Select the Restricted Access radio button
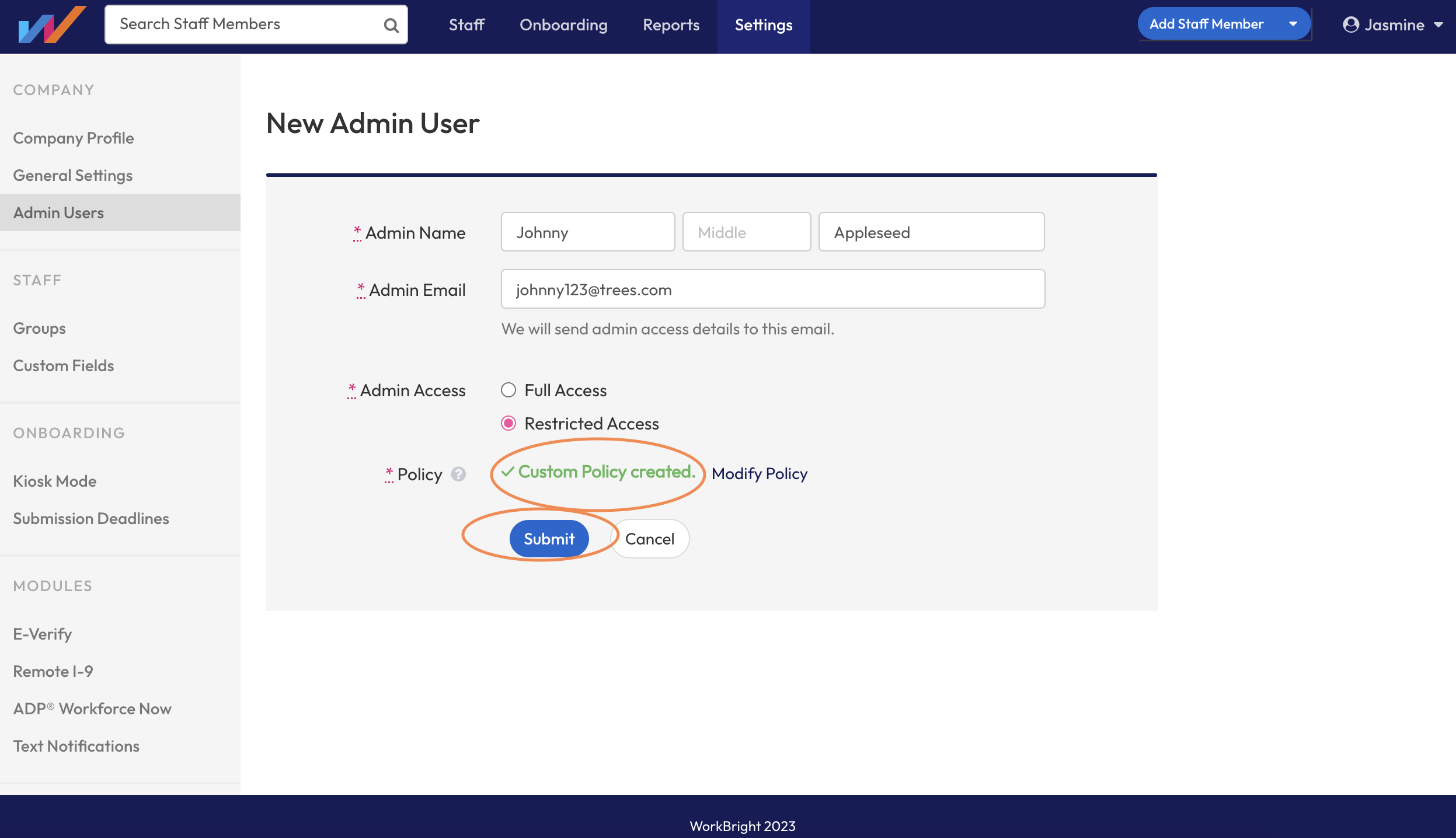 [x=508, y=423]
